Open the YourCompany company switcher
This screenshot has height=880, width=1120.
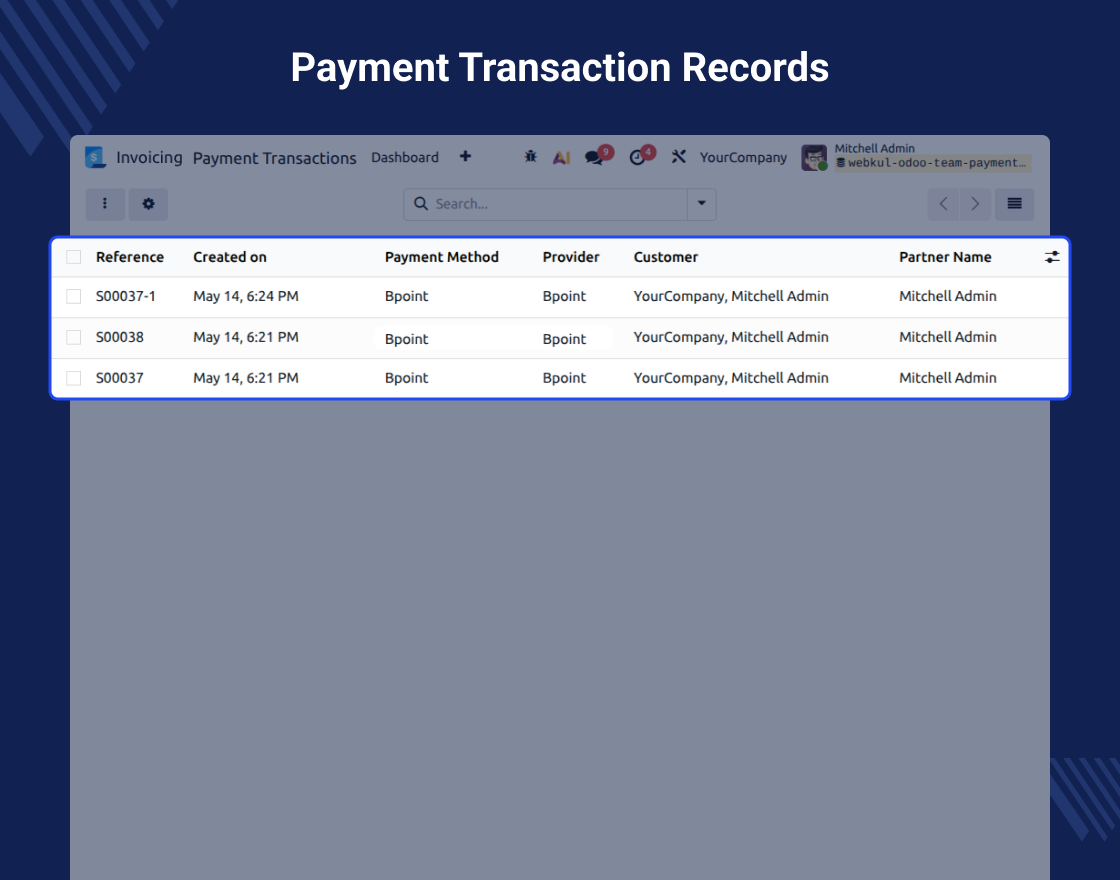tap(743, 157)
